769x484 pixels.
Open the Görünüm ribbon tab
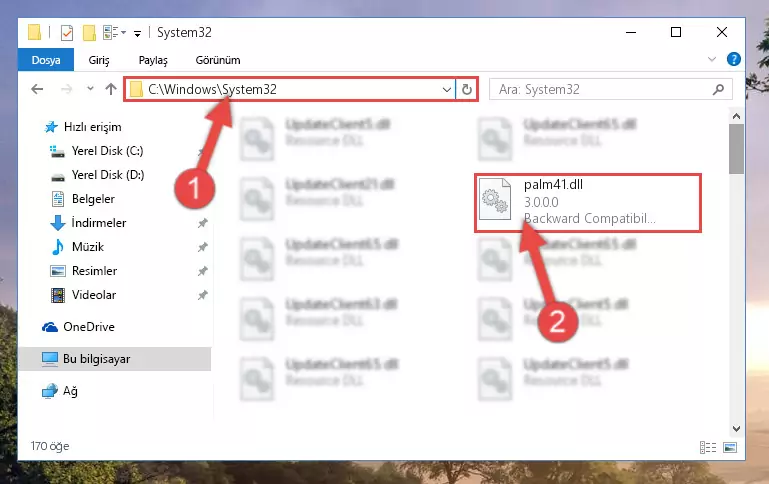pos(218,60)
